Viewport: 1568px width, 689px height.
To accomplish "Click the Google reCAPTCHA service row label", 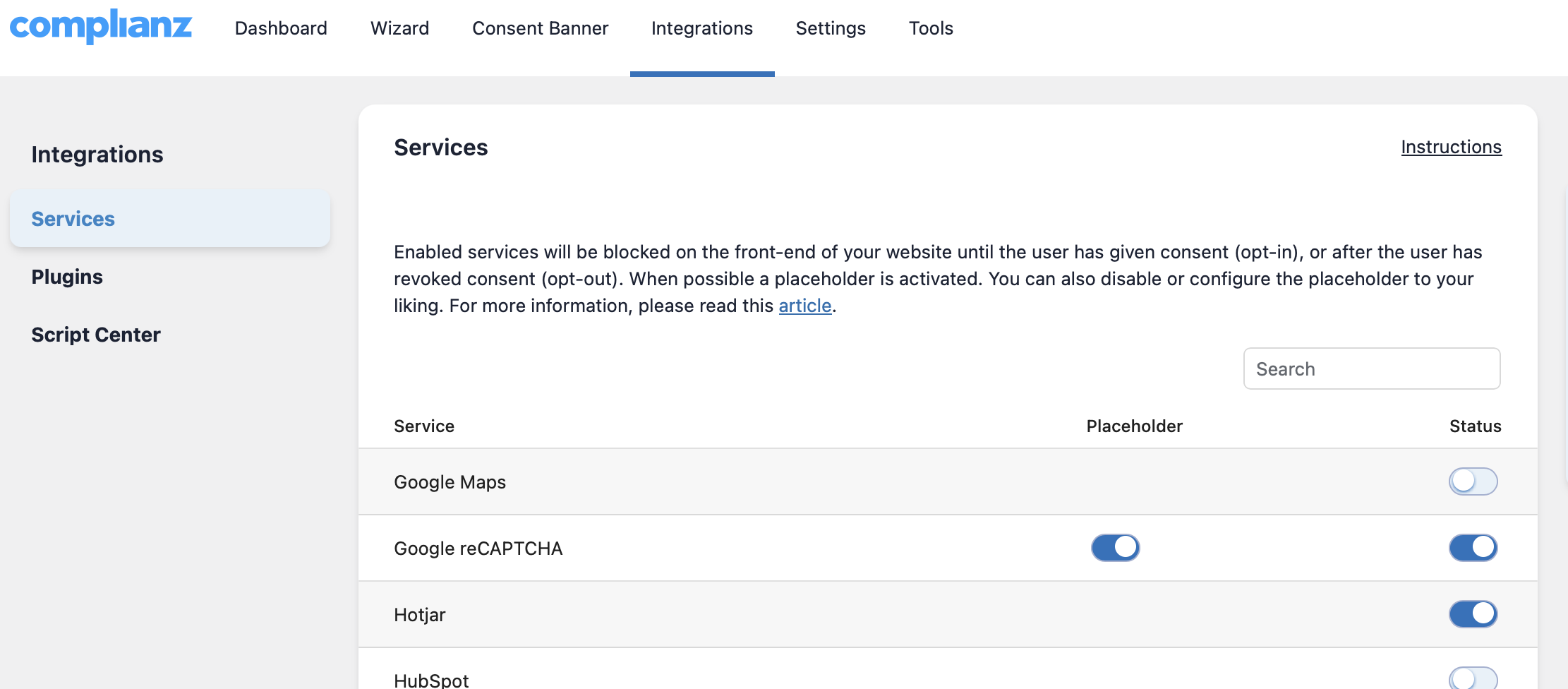I will click(478, 549).
